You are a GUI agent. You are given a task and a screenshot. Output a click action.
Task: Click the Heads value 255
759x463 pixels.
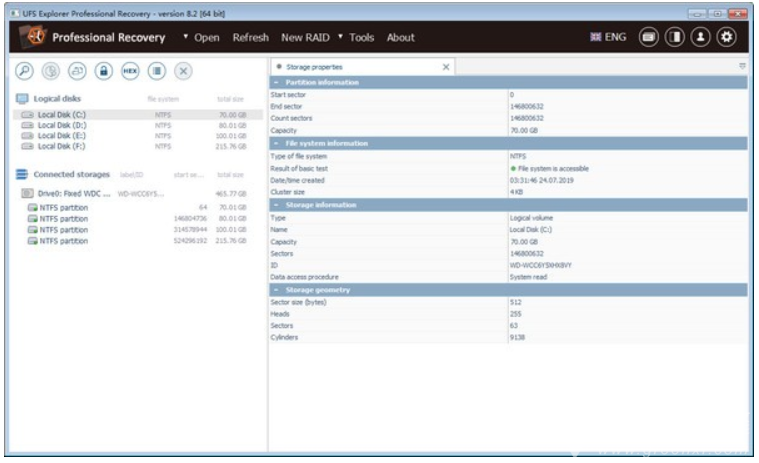(516, 314)
